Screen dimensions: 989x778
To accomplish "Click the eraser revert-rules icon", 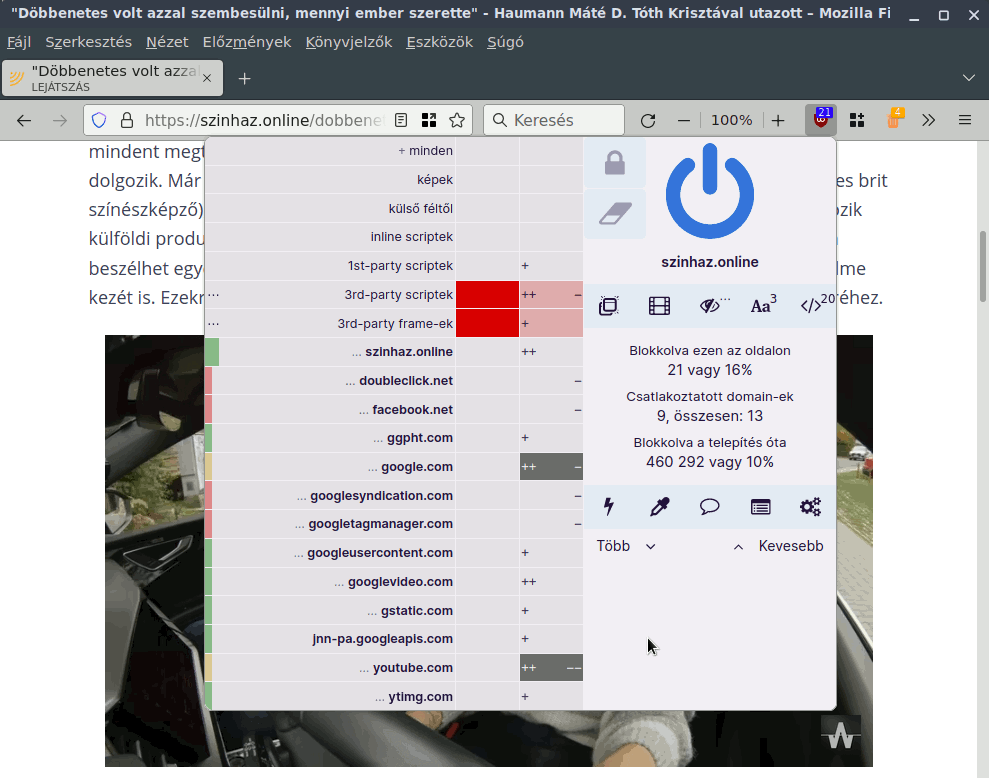I will click(x=615, y=213).
